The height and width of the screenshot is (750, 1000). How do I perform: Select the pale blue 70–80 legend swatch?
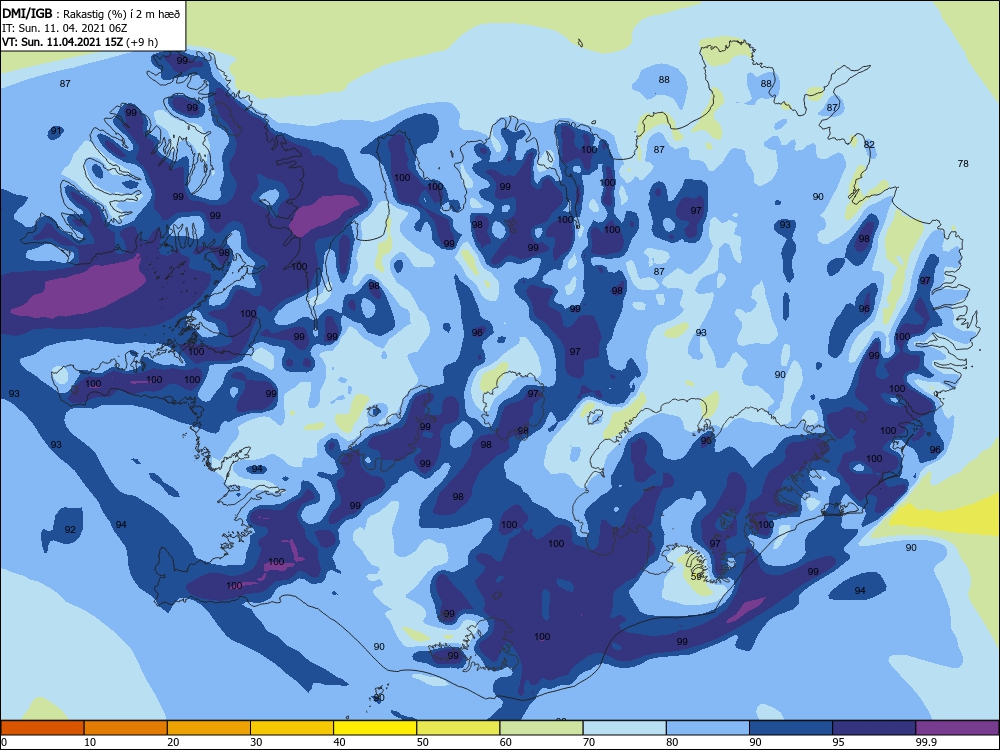(624, 728)
